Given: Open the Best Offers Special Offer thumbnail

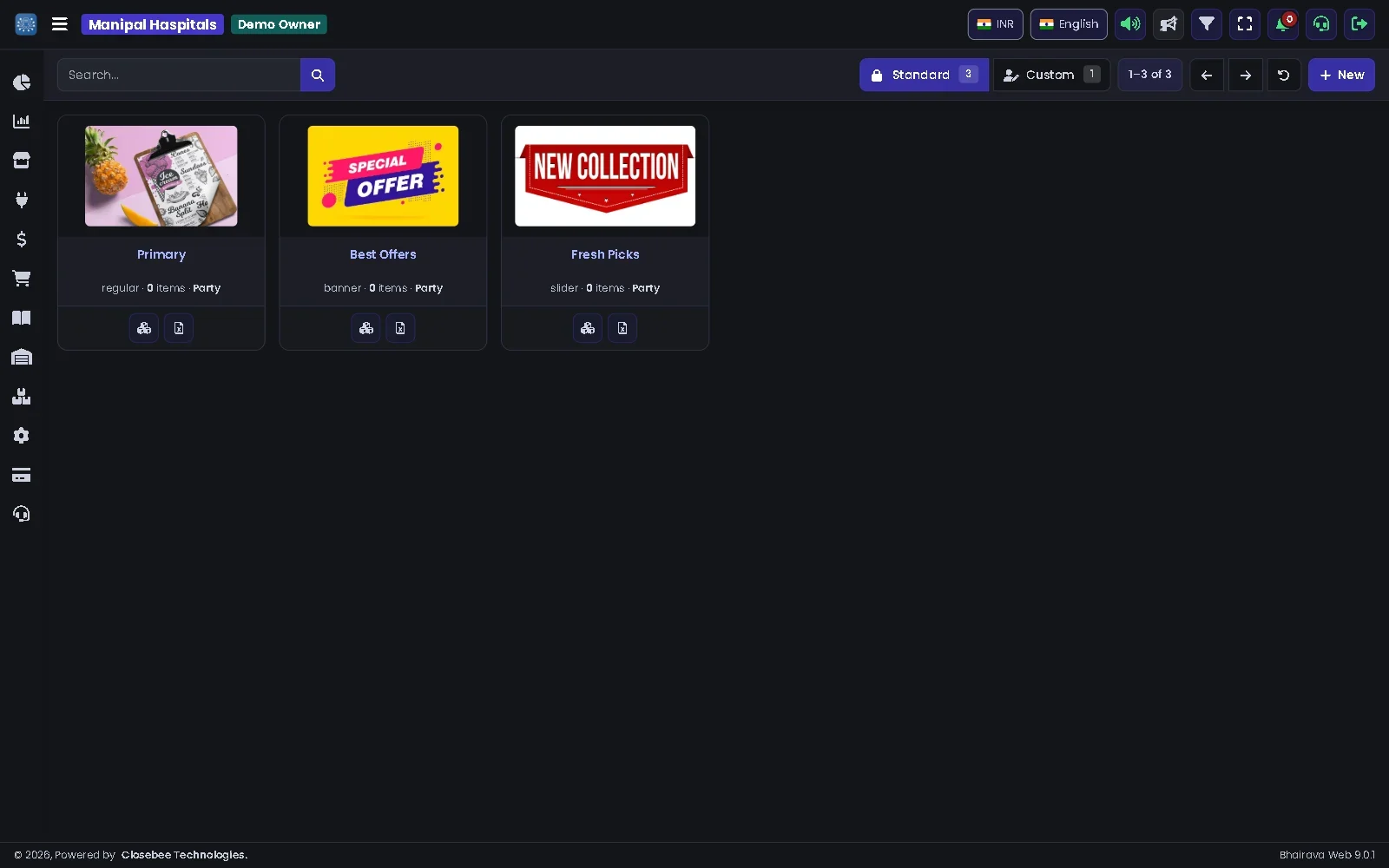Looking at the screenshot, I should 383,176.
